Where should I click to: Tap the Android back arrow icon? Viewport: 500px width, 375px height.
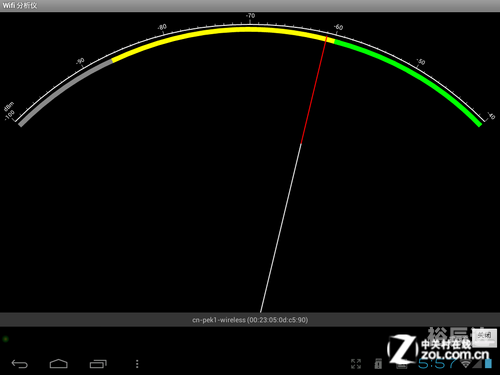click(19, 364)
